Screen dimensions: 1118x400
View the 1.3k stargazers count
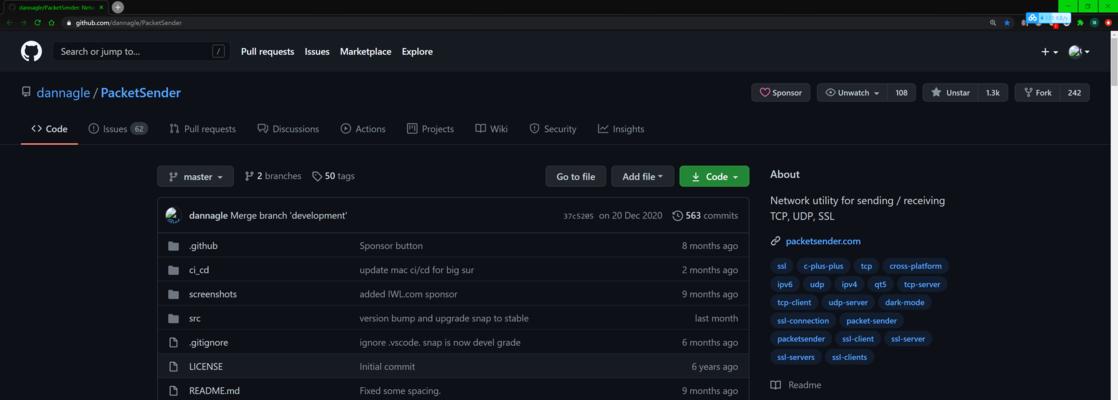click(993, 93)
